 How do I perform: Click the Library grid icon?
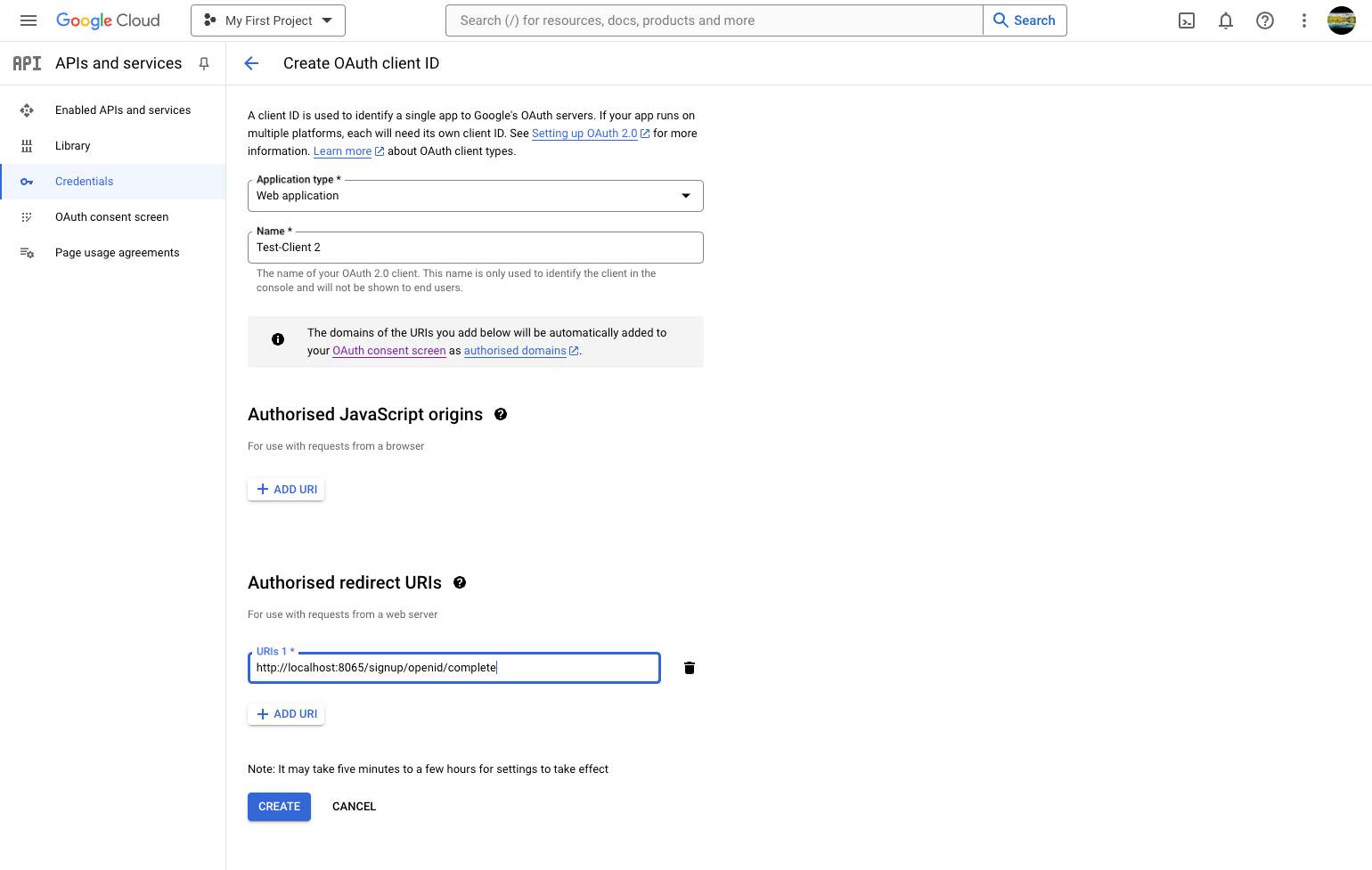(27, 146)
